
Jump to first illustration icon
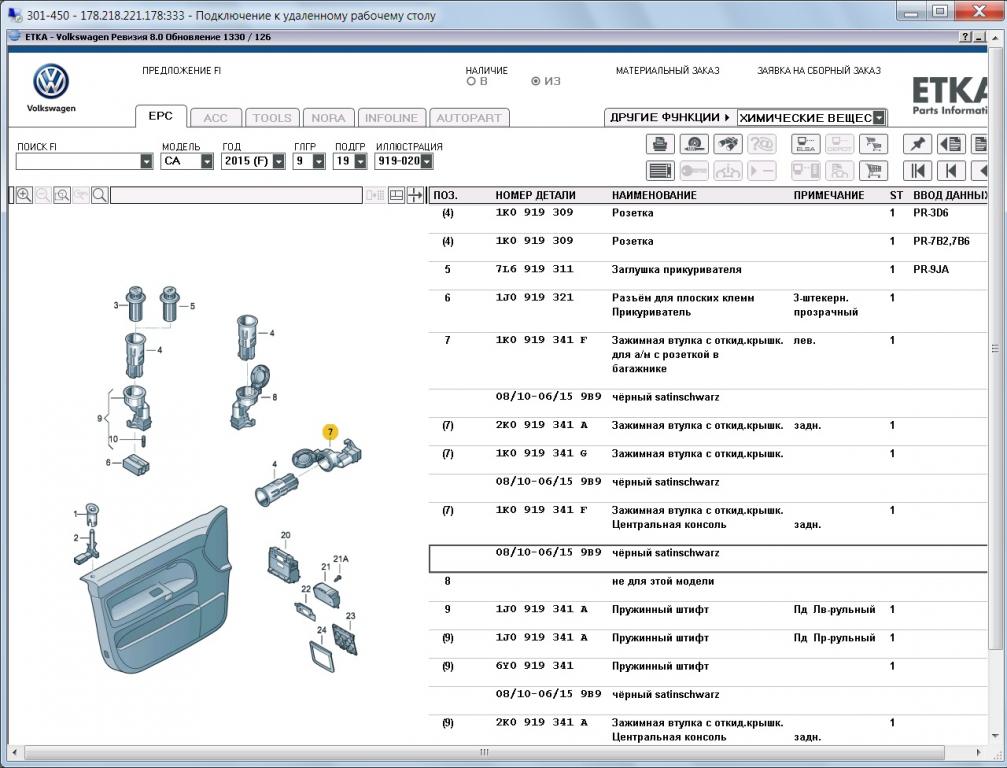(x=917, y=171)
